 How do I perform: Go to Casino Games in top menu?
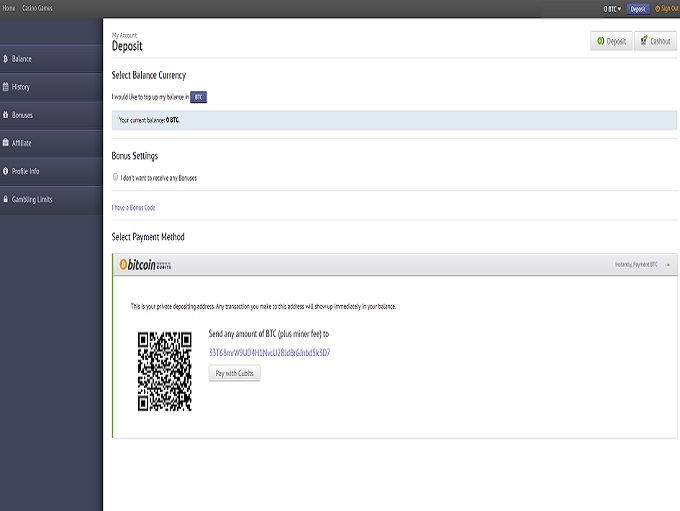click(37, 8)
